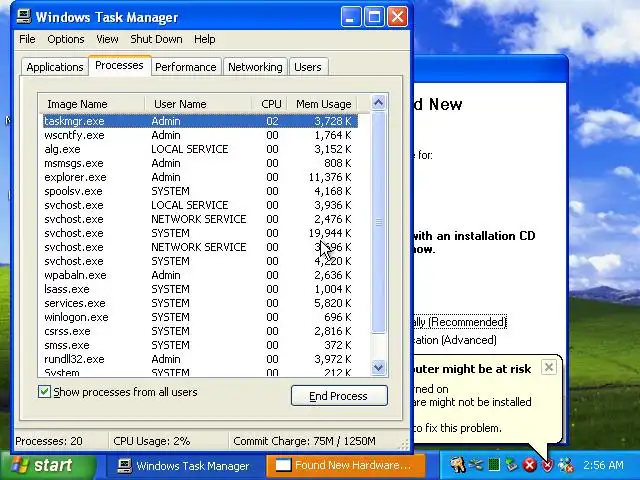The width and height of the screenshot is (640, 480).
Task: Open the View menu
Action: [x=107, y=39]
